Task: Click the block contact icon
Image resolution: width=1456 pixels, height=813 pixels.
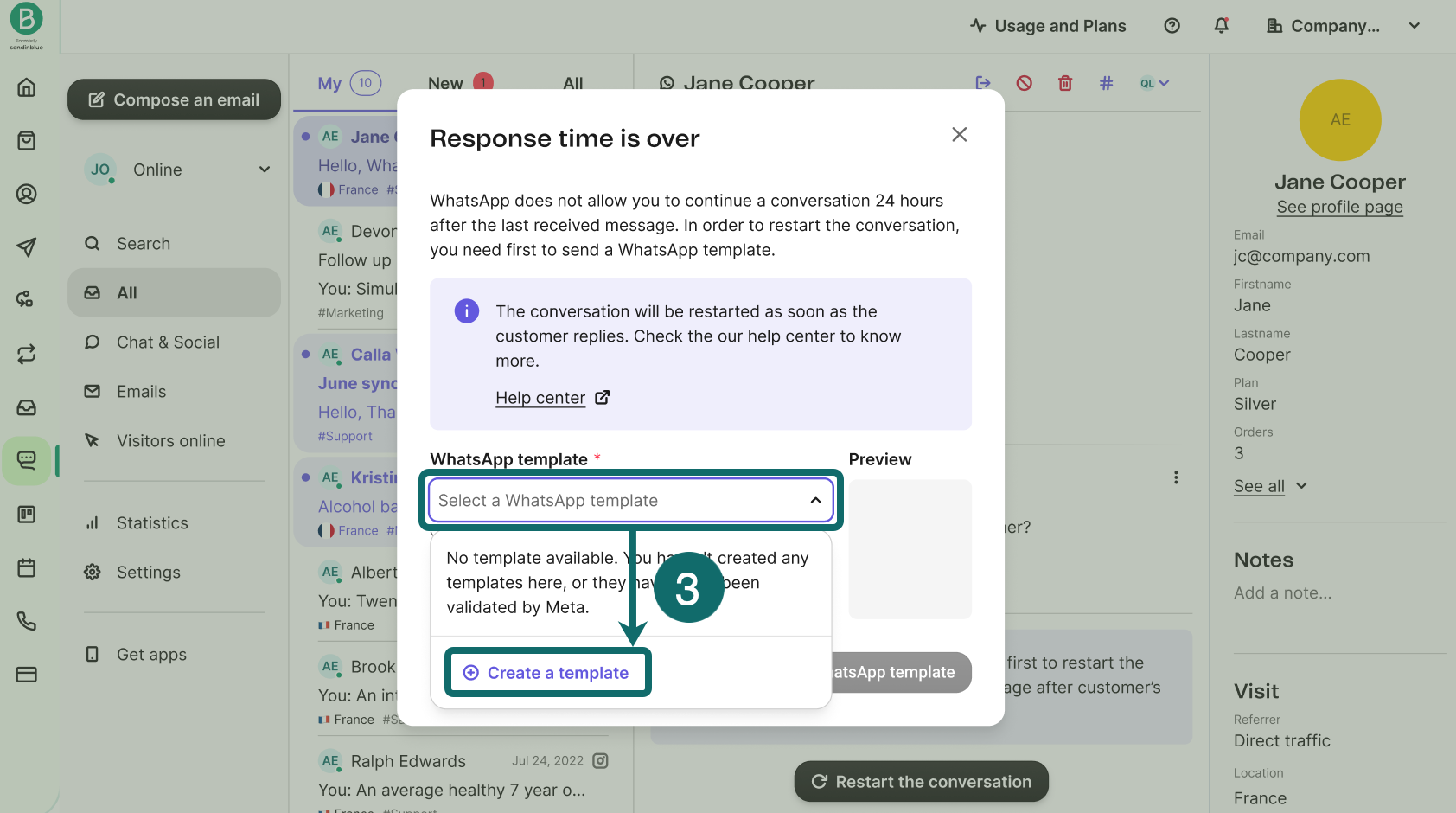Action: 1024,83
